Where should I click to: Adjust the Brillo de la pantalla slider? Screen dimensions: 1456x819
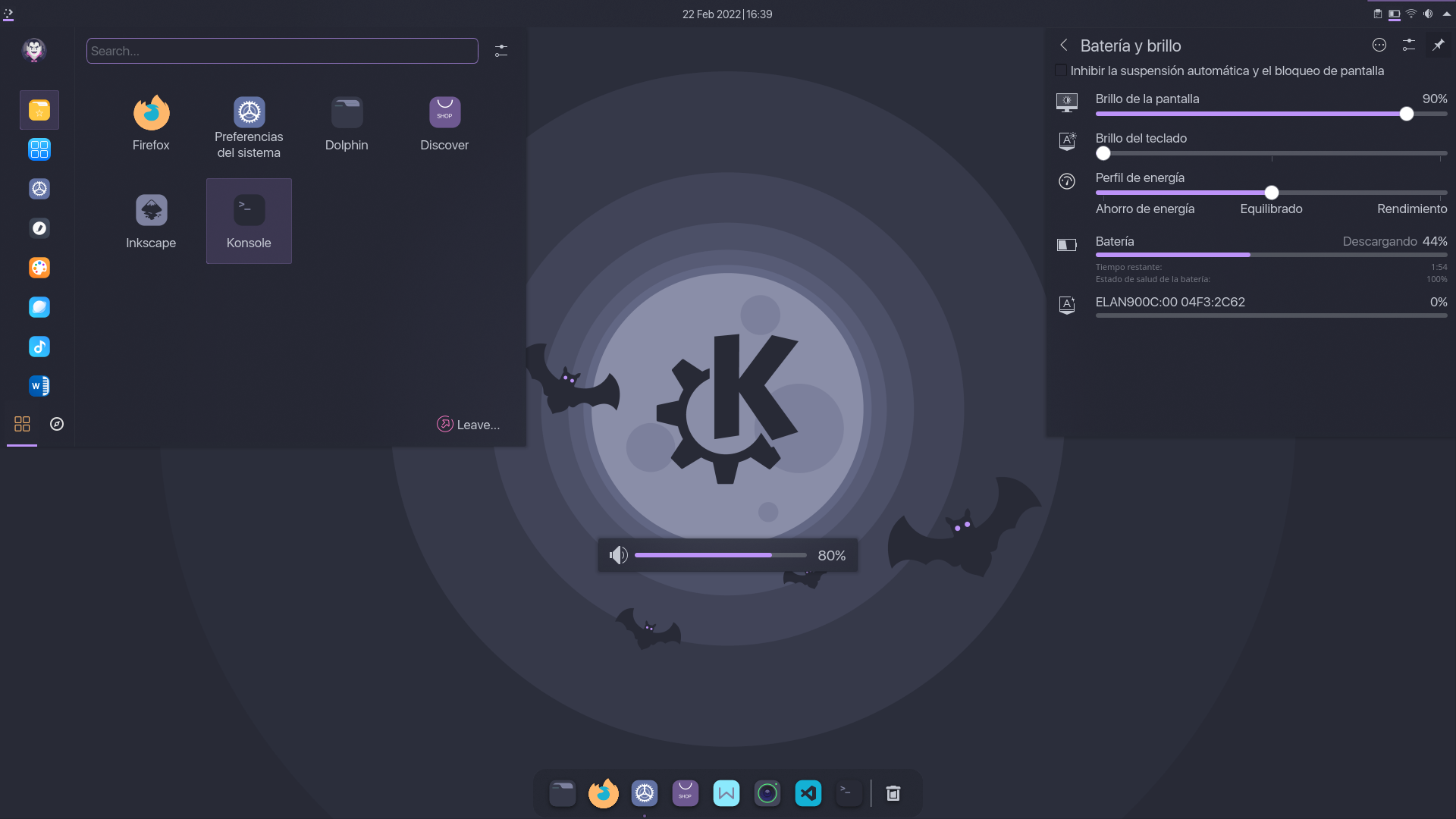tap(1272, 114)
